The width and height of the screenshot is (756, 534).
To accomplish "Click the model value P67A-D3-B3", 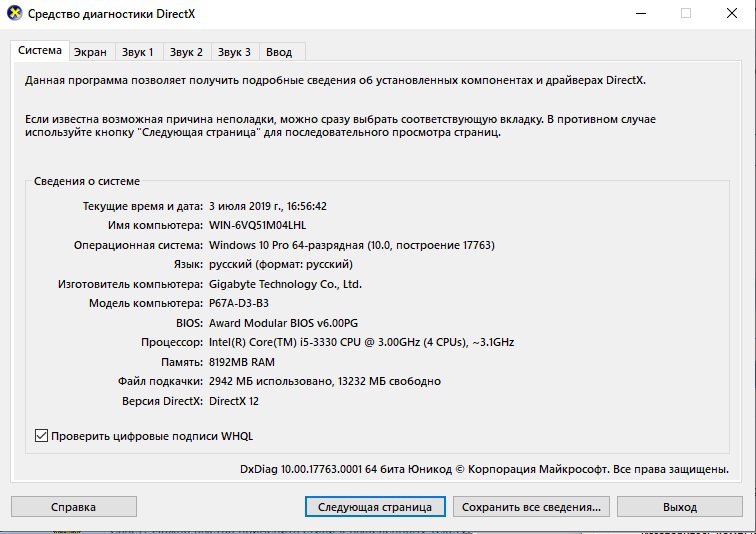I will coord(239,304).
